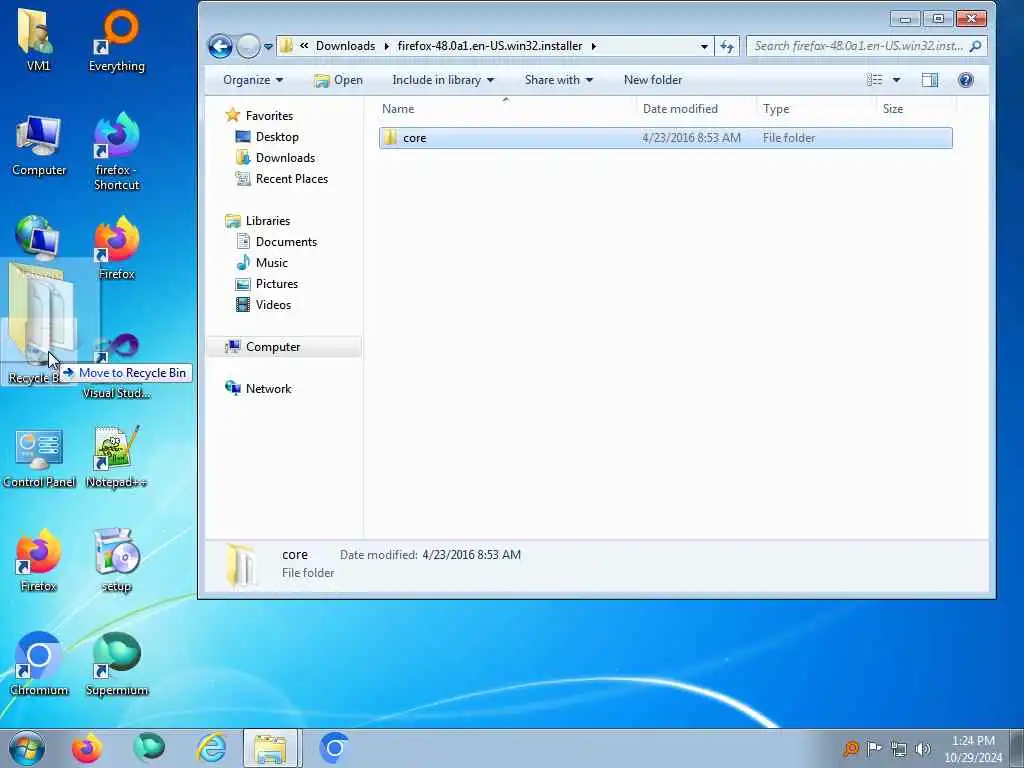Viewport: 1024px width, 768px height.
Task: Select the setup installer desktop icon
Action: coord(117,560)
